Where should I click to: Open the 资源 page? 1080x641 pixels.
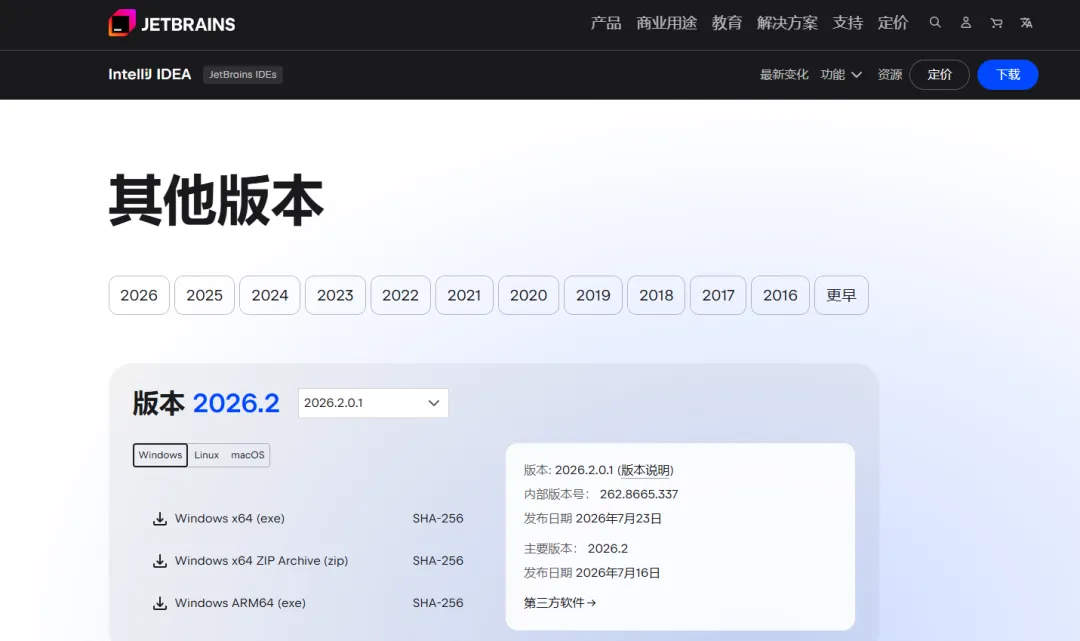point(890,74)
